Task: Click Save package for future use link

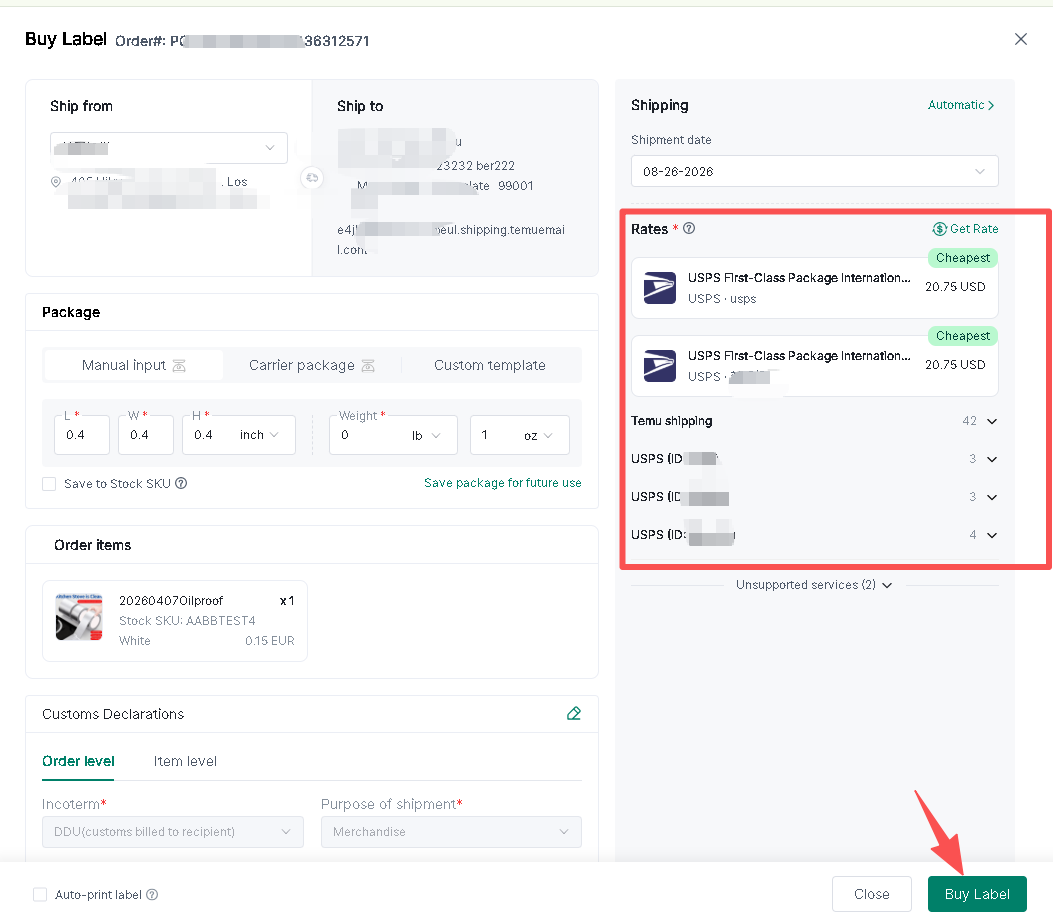Action: (x=502, y=483)
